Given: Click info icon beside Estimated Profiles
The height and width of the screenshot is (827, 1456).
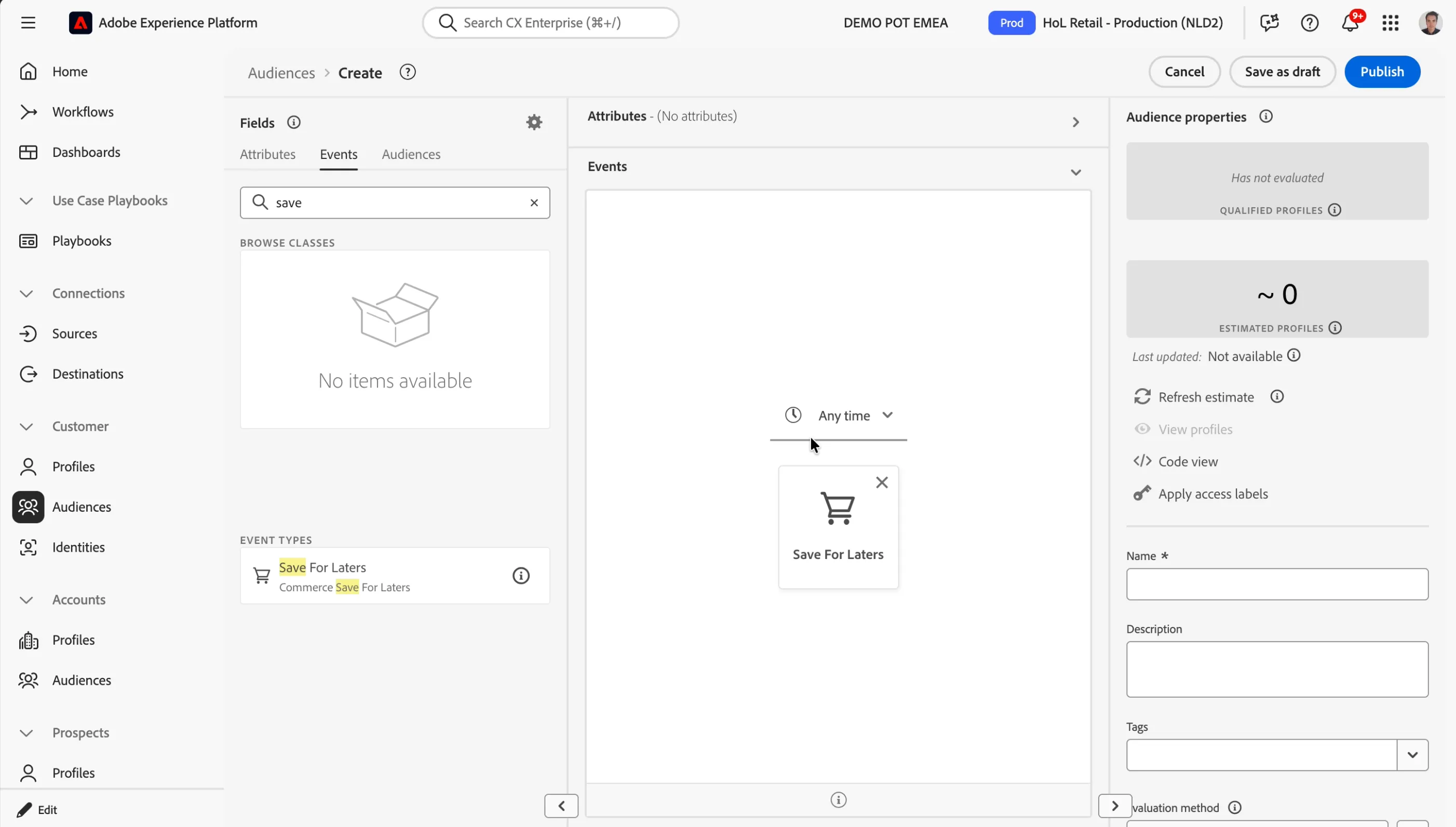Looking at the screenshot, I should click(1335, 328).
